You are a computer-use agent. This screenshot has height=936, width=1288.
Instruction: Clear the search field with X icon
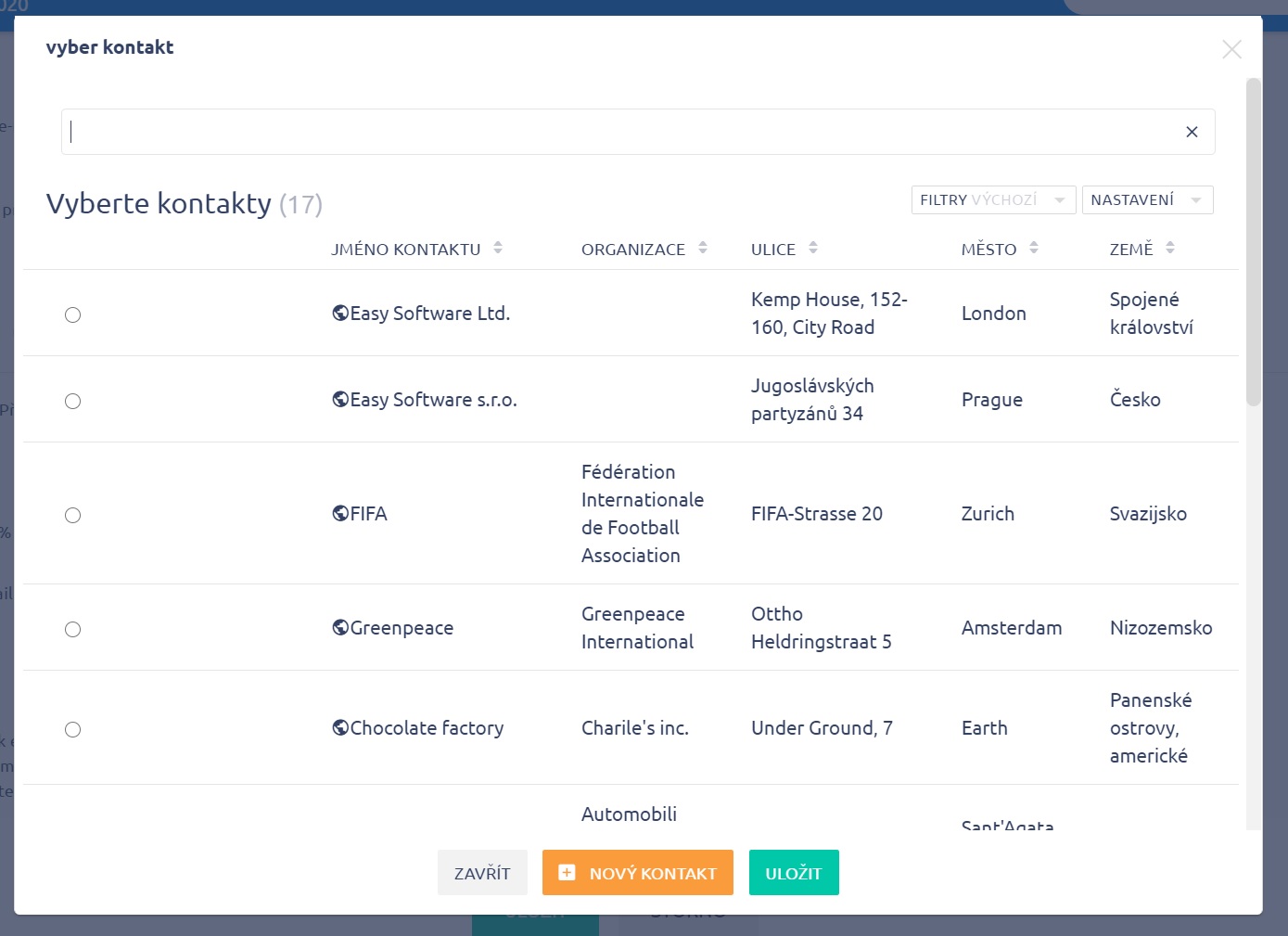pyautogui.click(x=1192, y=132)
